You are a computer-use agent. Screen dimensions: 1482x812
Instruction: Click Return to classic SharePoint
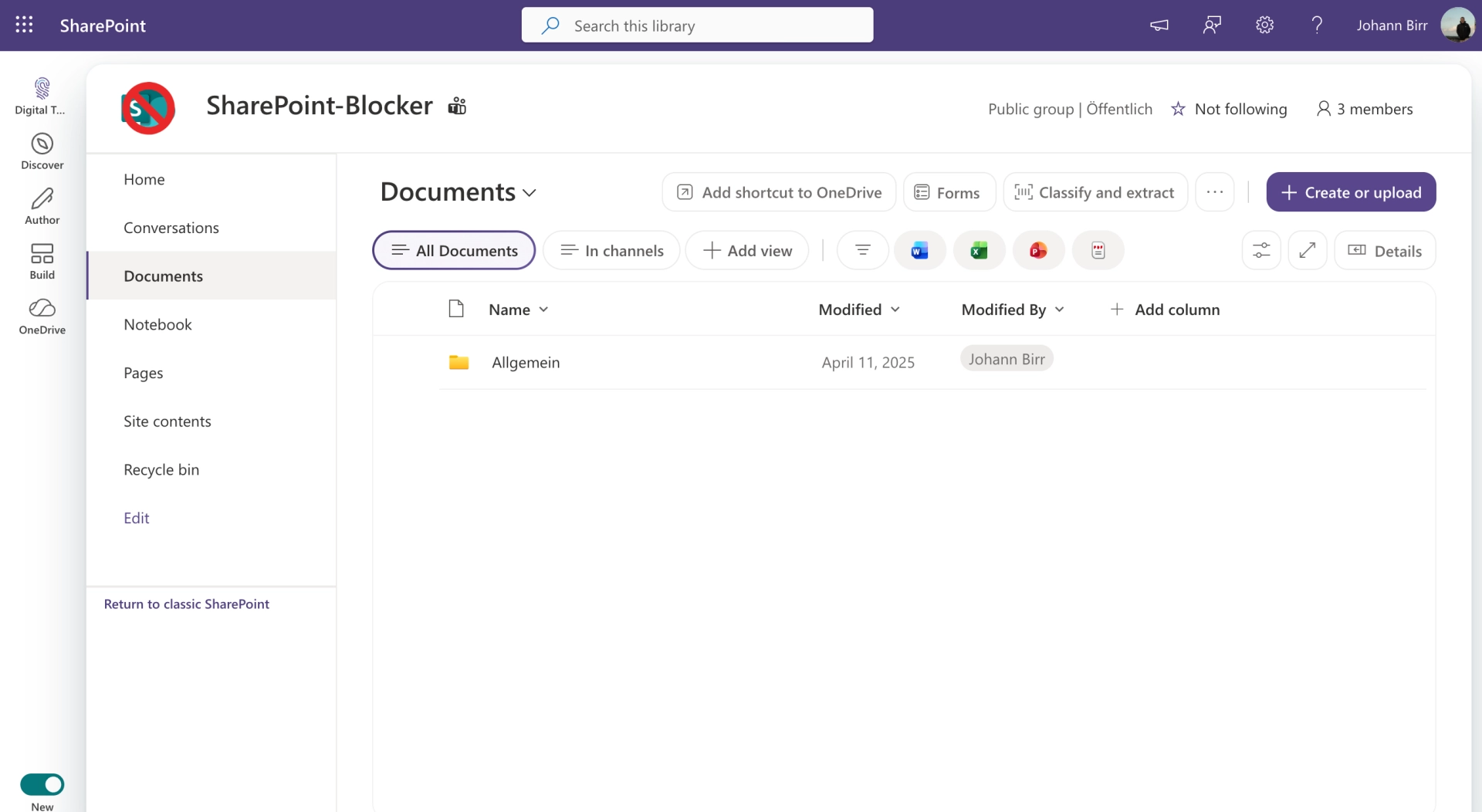(186, 604)
